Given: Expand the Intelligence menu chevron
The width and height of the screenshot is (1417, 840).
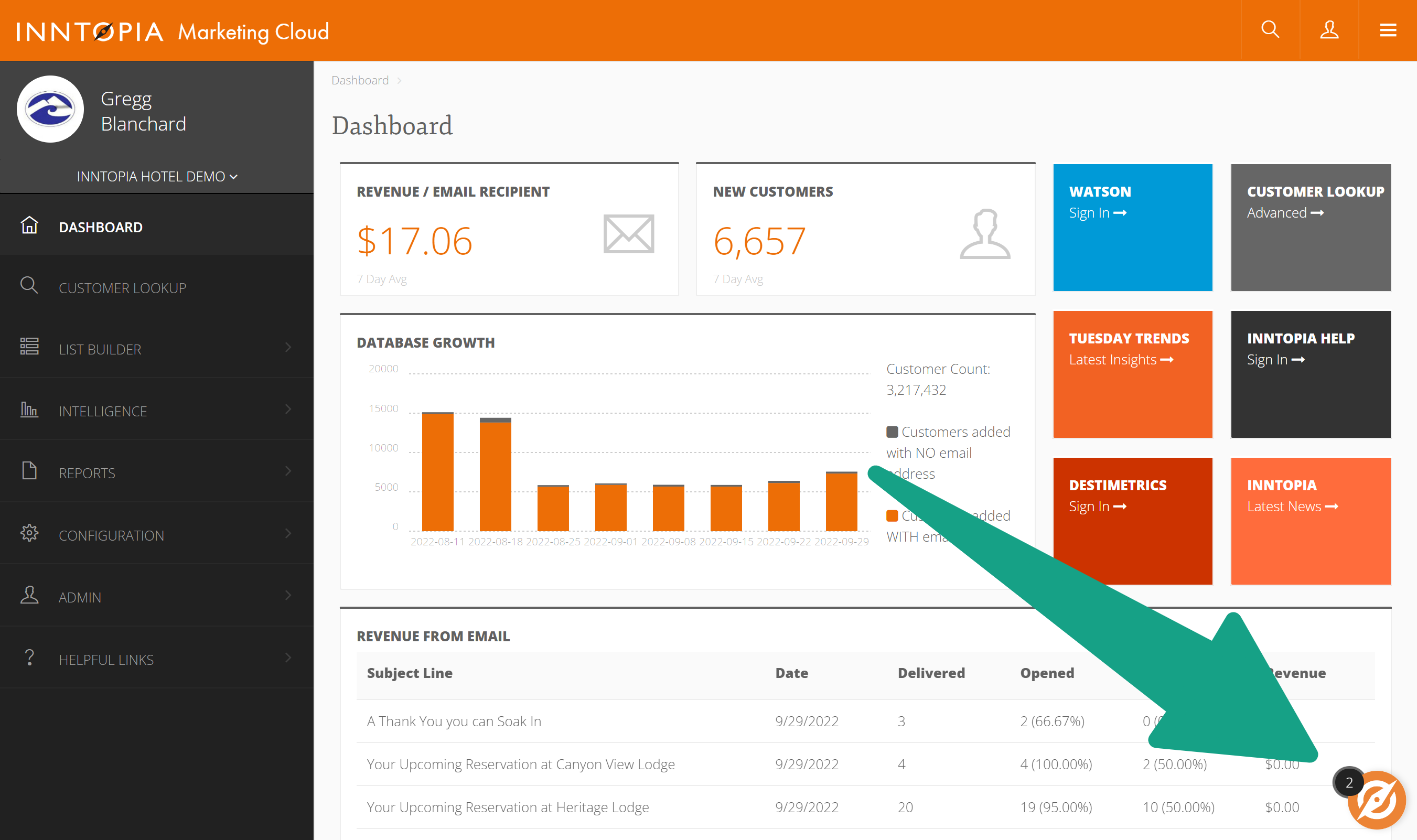Looking at the screenshot, I should point(288,409).
